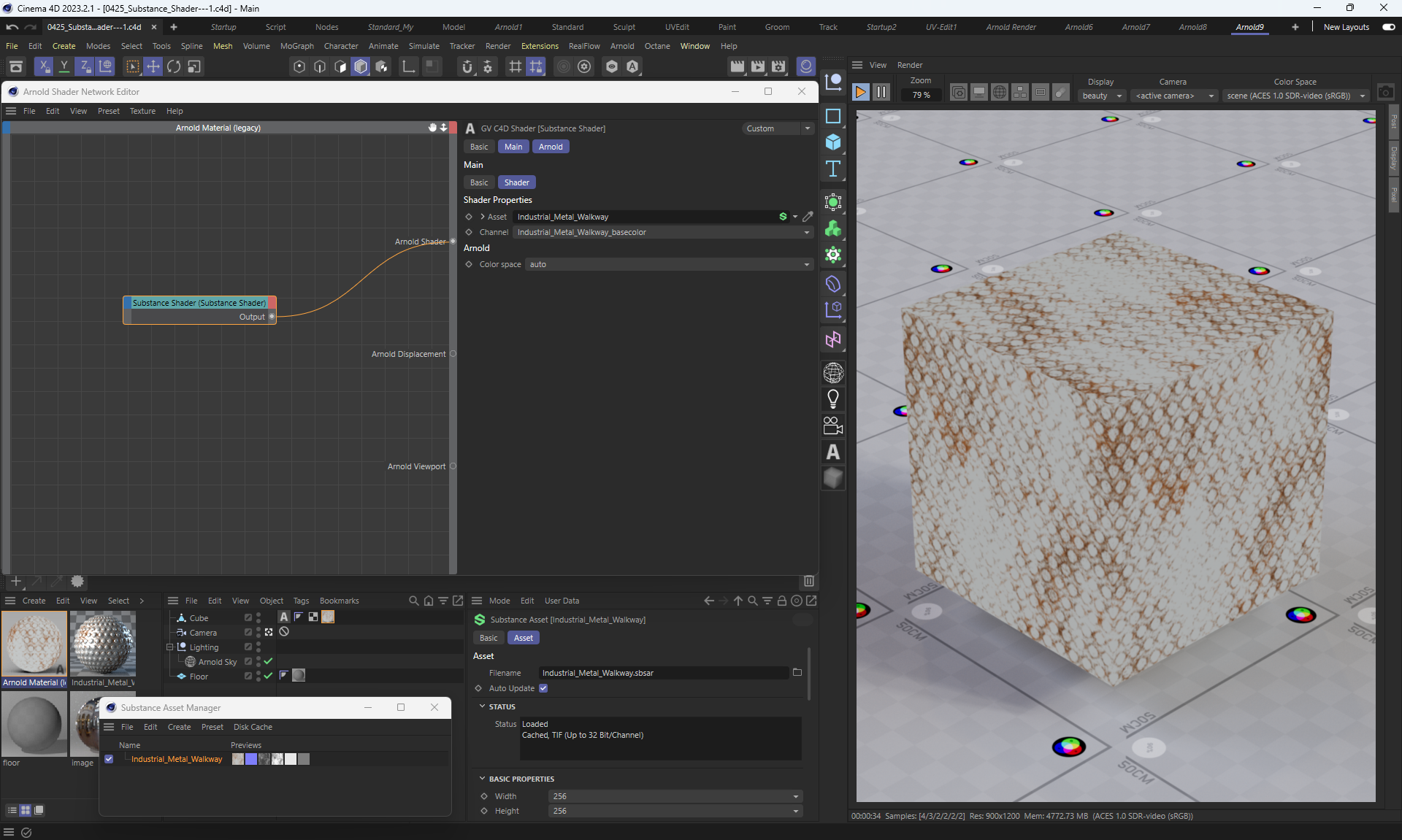Image resolution: width=1402 pixels, height=840 pixels.
Task: Select the floor material thumbnail
Action: point(34,724)
